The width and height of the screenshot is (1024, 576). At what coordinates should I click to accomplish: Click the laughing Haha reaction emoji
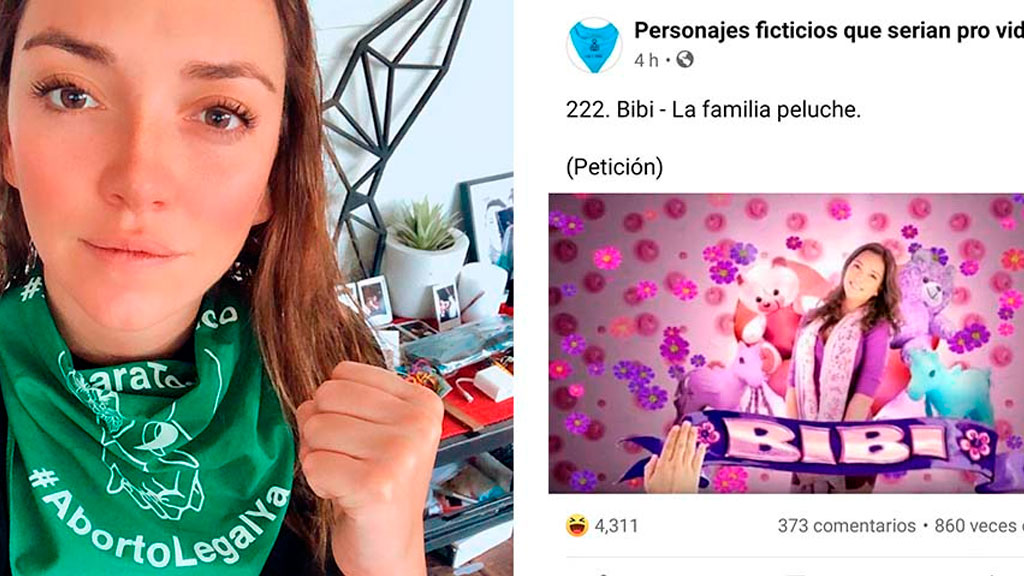coord(577,526)
